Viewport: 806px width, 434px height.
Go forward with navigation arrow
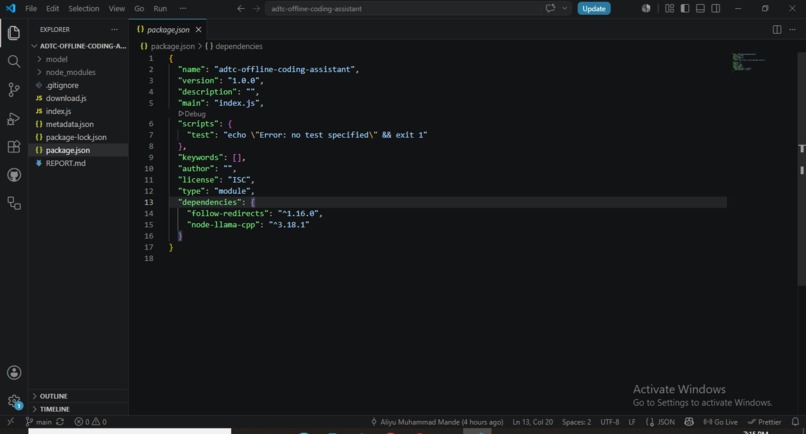256,9
